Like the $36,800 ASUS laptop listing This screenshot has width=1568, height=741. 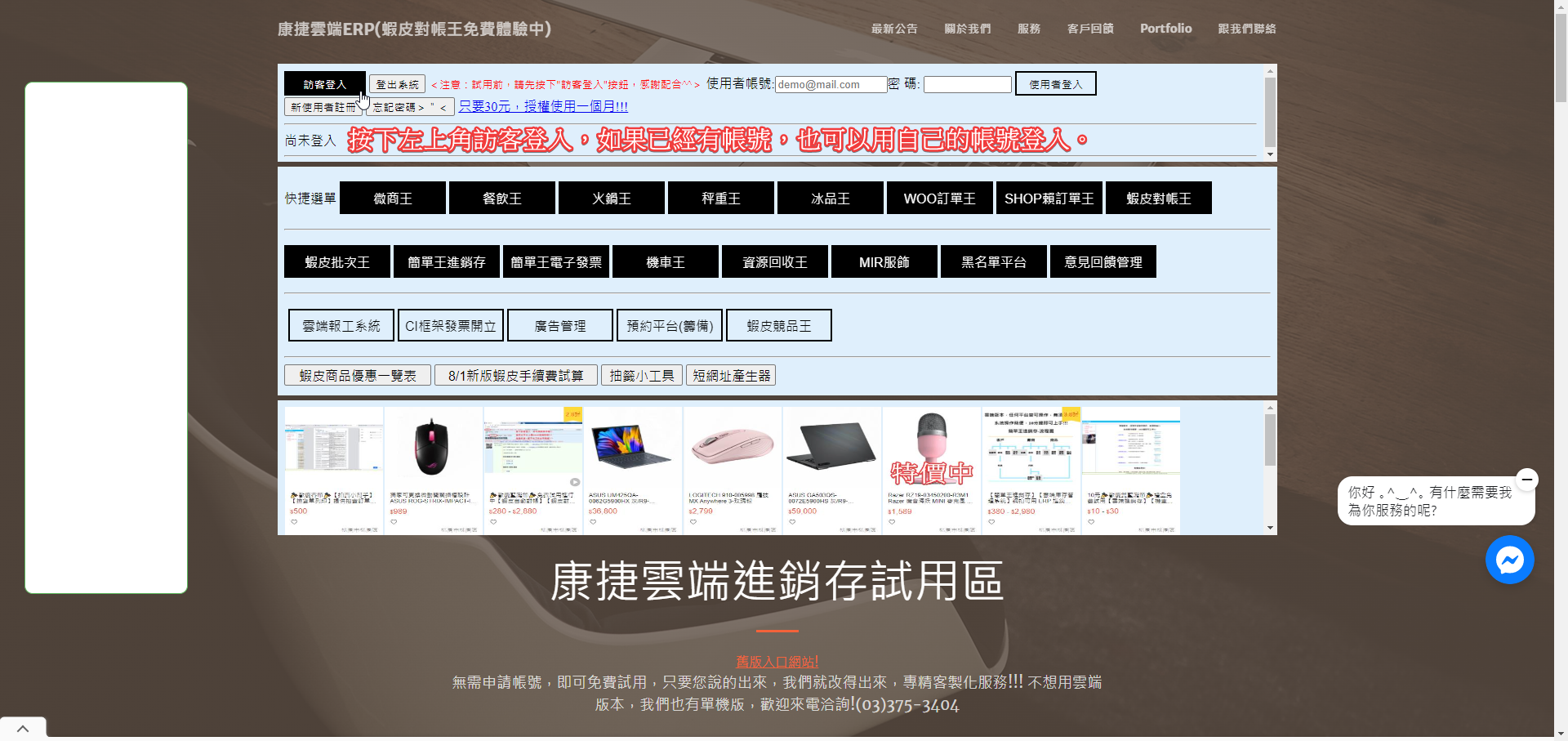593,522
